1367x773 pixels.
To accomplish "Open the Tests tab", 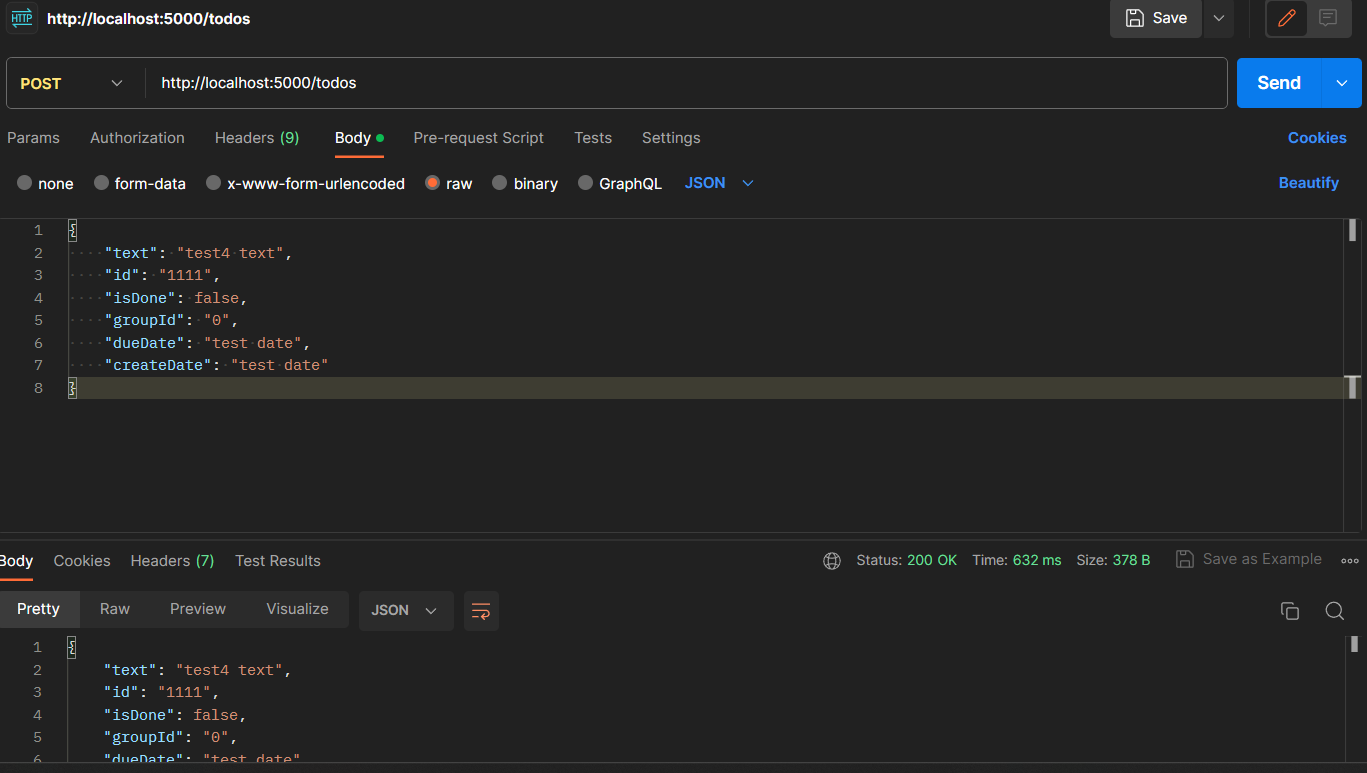I will pyautogui.click(x=593, y=138).
